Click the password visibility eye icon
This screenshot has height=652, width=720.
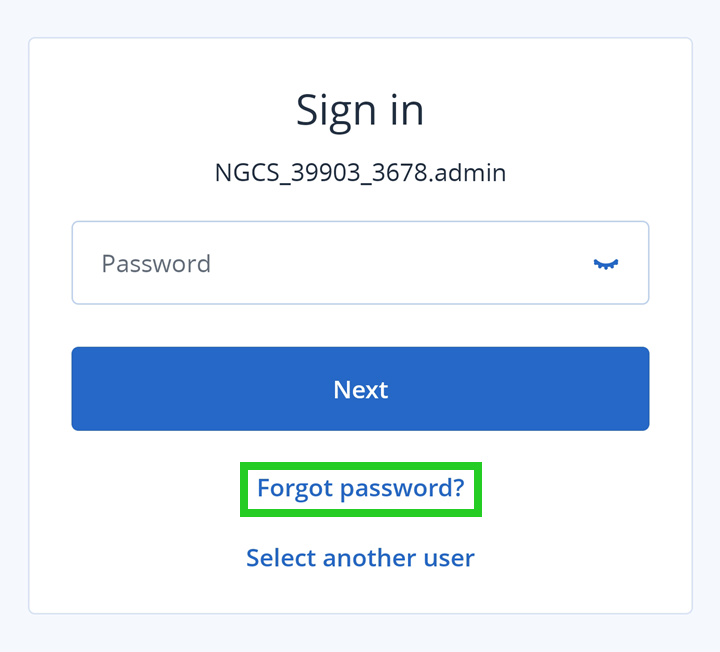pyautogui.click(x=606, y=264)
